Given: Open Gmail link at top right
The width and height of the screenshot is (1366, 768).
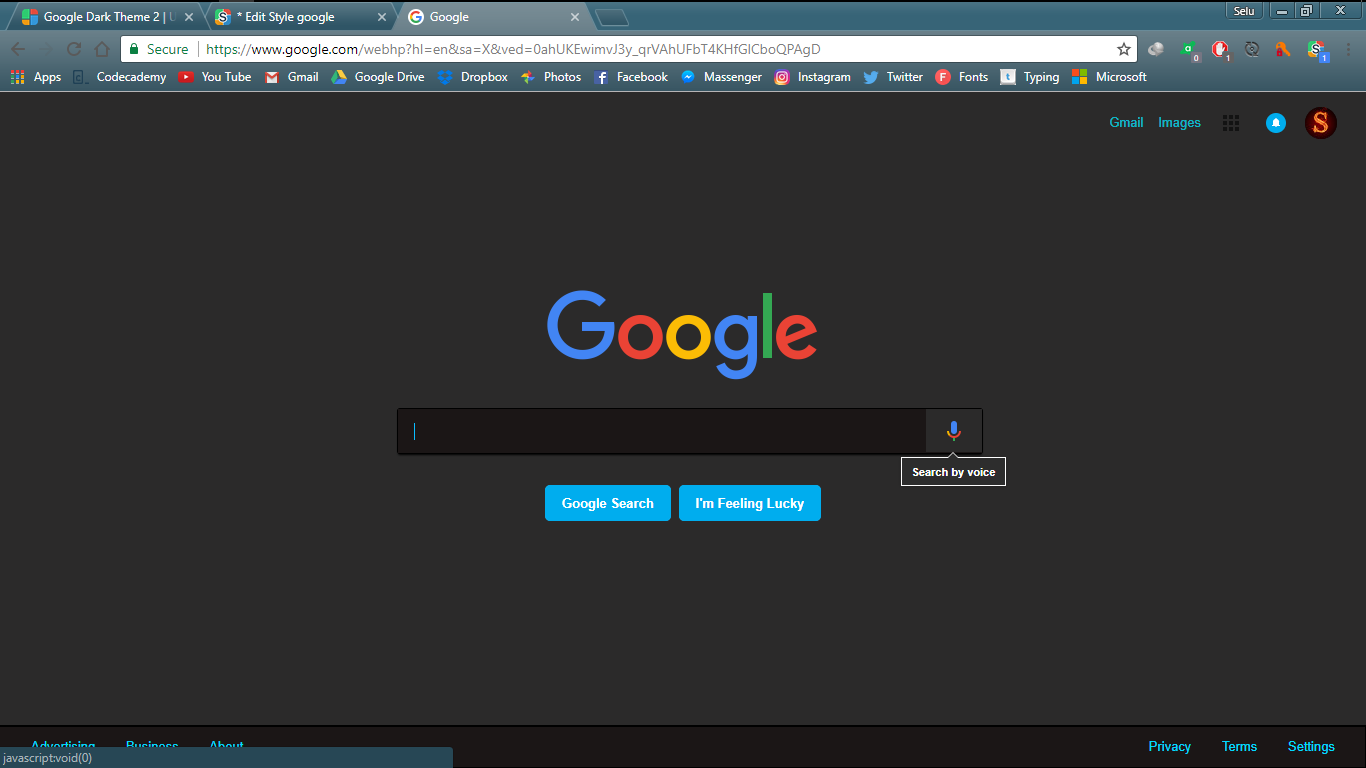Looking at the screenshot, I should click(1126, 122).
